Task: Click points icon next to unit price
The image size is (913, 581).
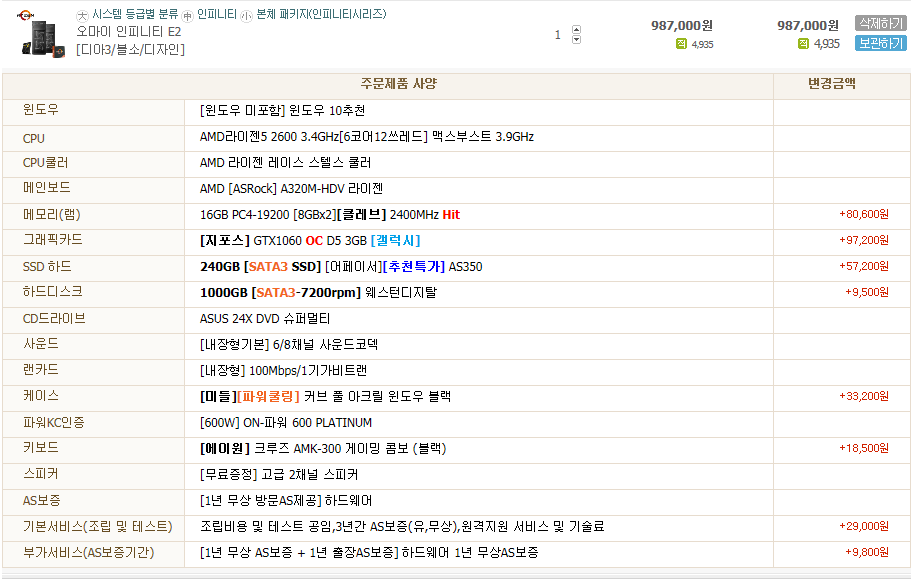Action: [x=681, y=44]
